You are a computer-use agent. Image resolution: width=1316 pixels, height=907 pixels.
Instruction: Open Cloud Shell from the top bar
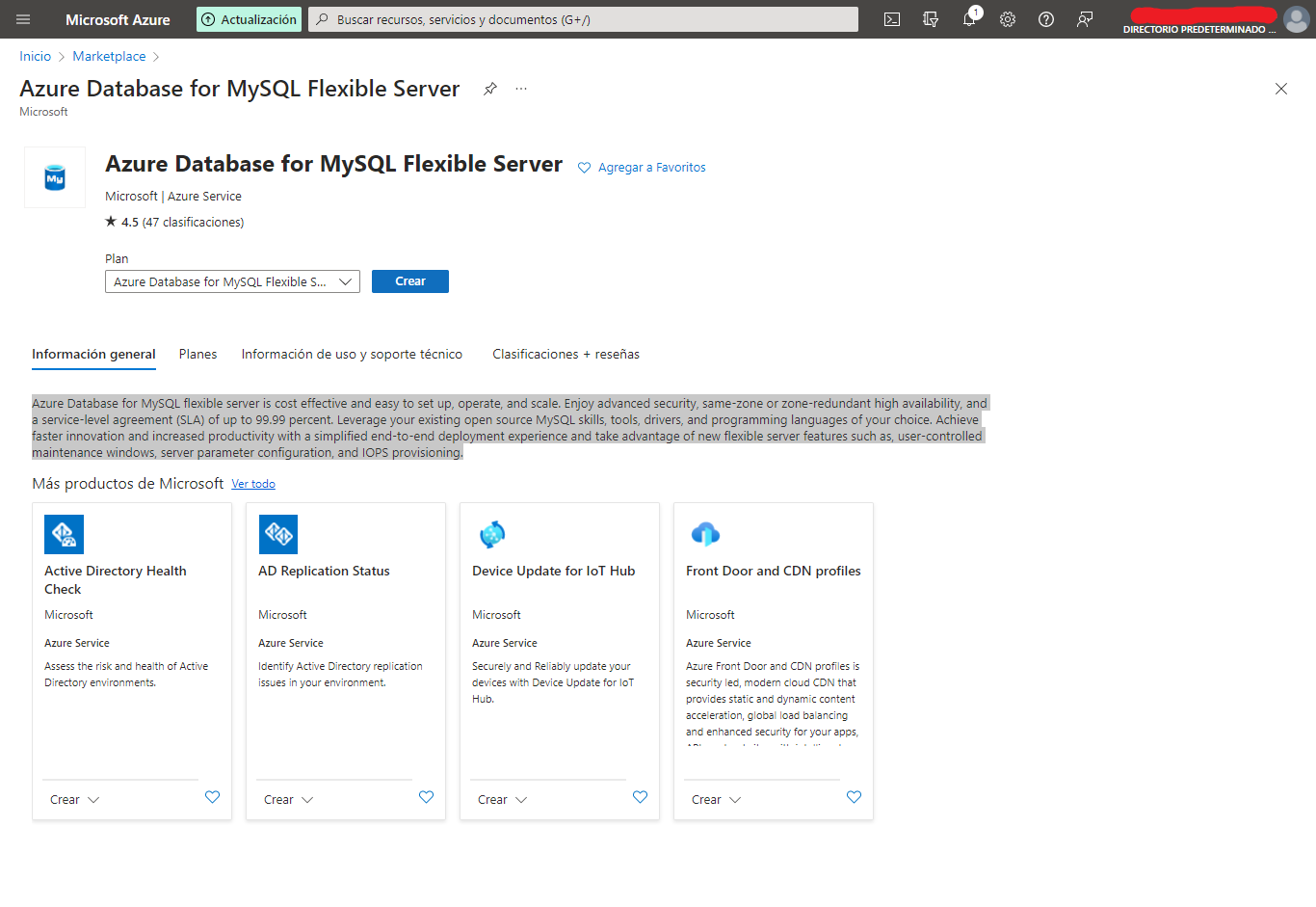[x=892, y=19]
